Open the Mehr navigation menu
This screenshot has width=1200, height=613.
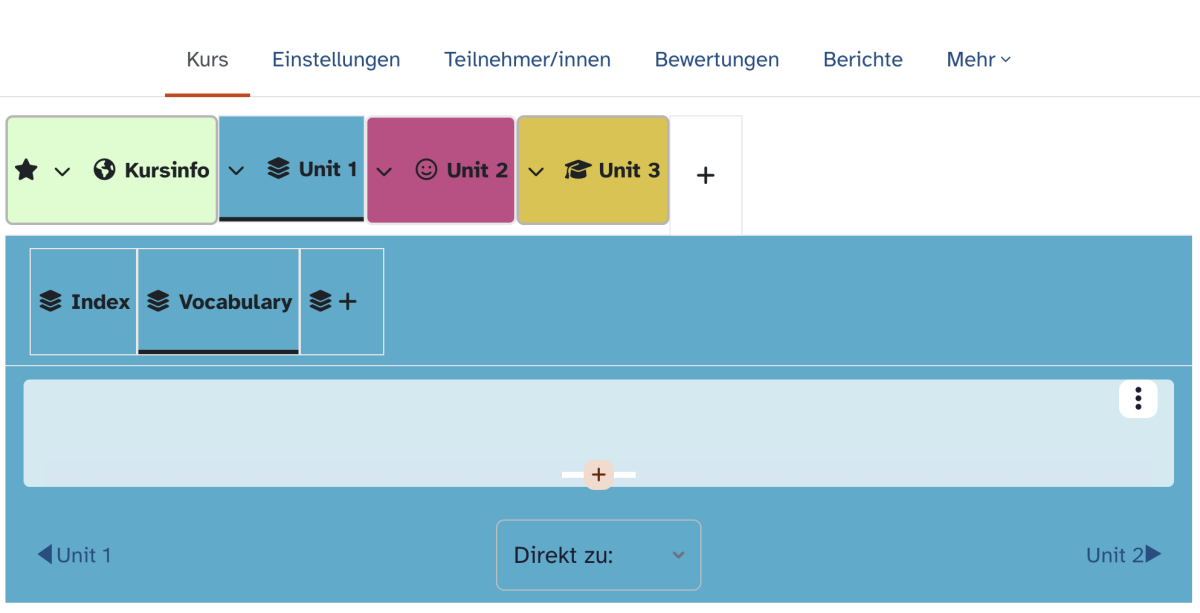pyautogui.click(x=978, y=60)
